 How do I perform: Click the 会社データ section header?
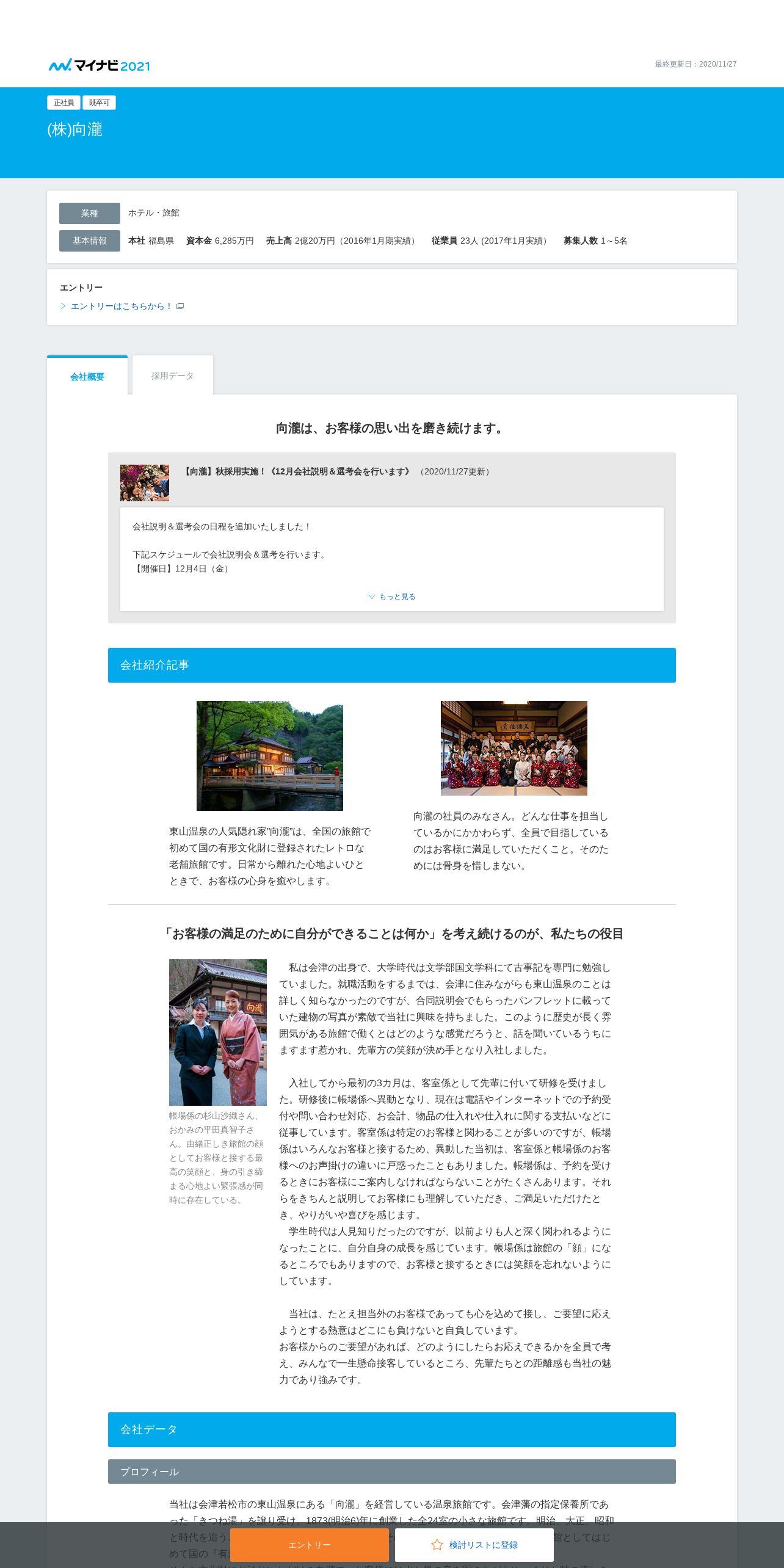pos(392,1429)
